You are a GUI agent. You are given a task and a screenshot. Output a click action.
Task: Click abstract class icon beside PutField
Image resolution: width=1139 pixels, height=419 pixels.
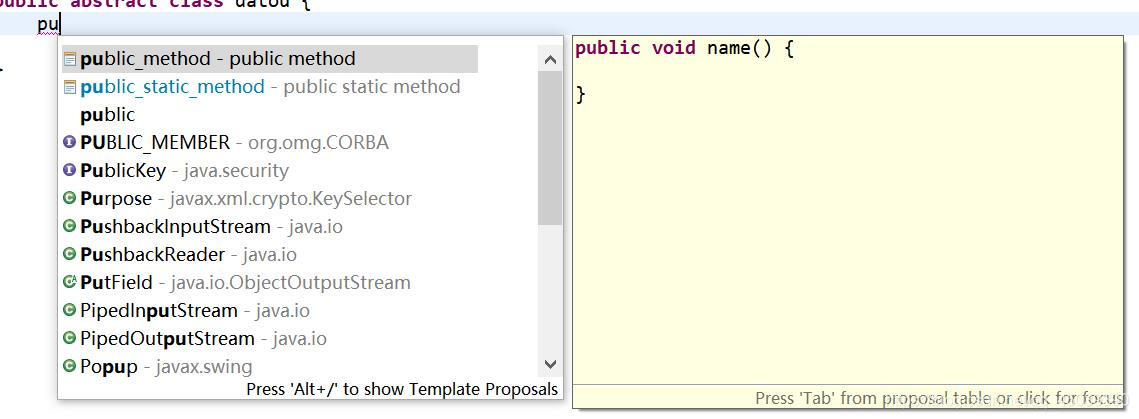pos(70,282)
